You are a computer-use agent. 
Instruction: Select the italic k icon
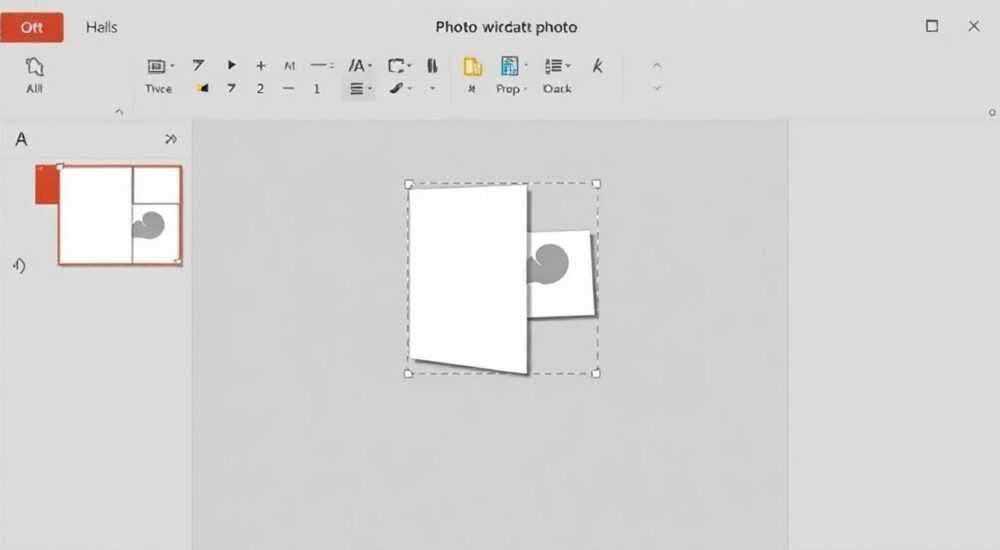[597, 65]
